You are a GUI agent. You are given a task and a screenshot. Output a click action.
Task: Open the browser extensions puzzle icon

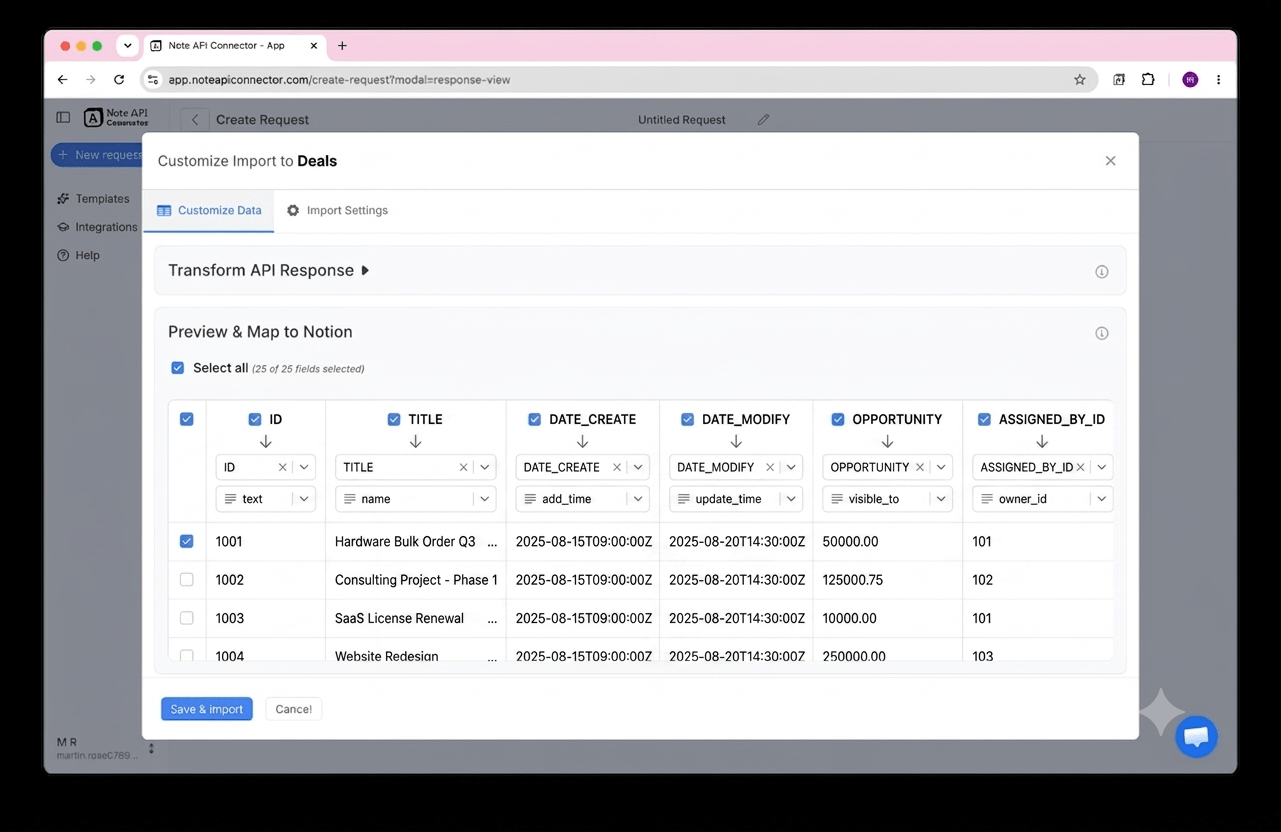[1148, 80]
